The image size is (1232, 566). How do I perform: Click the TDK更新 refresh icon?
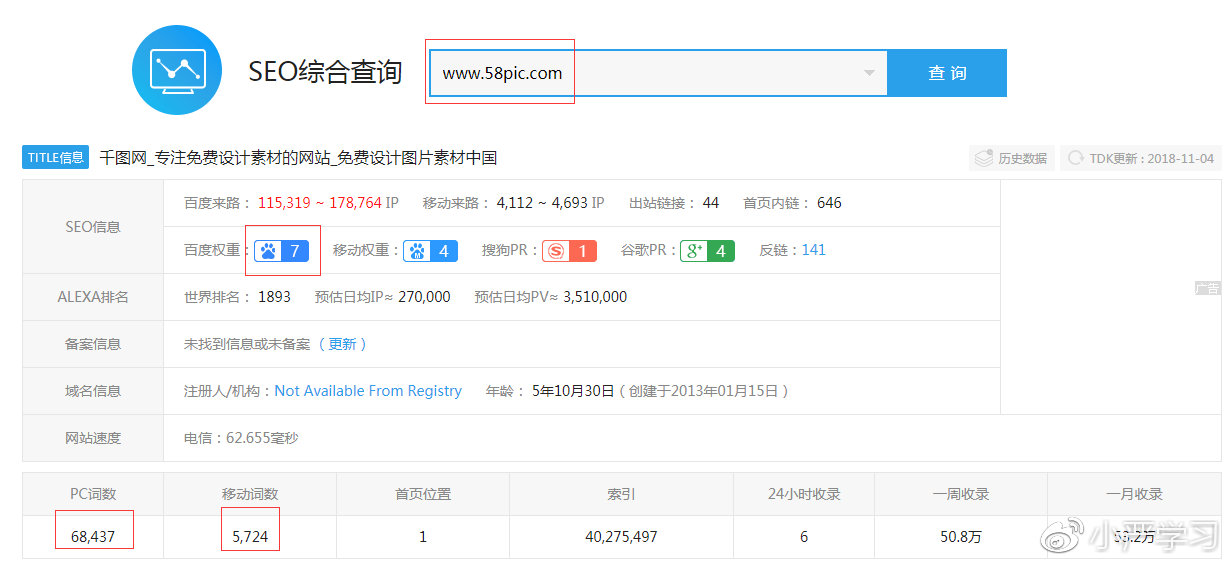[x=1076, y=158]
